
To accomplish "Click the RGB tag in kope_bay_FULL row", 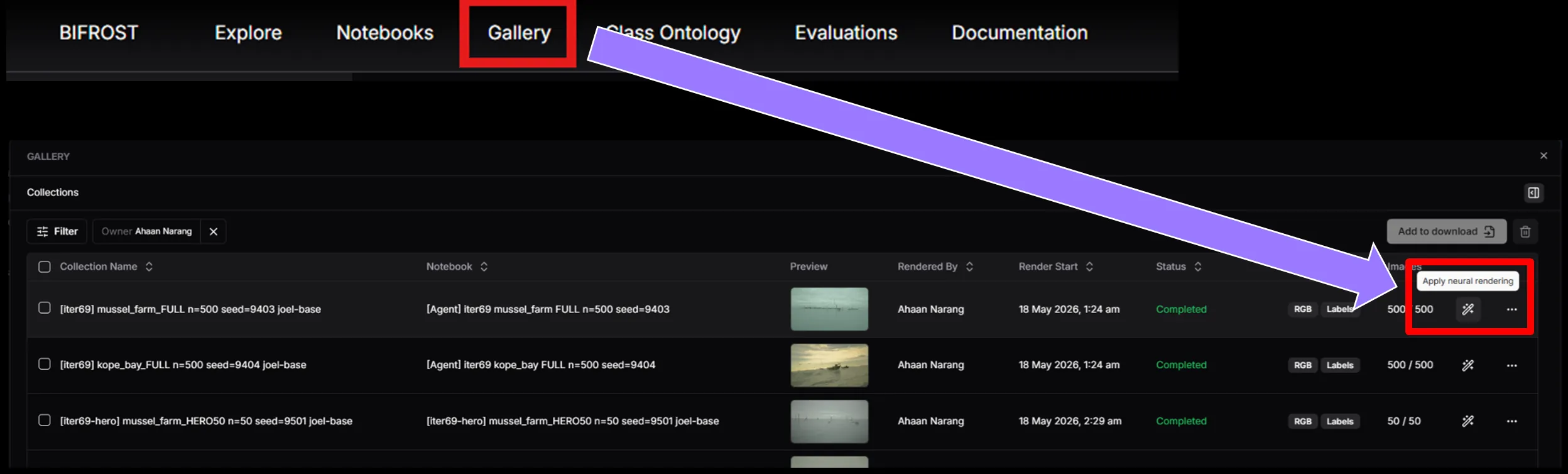I will [1302, 365].
